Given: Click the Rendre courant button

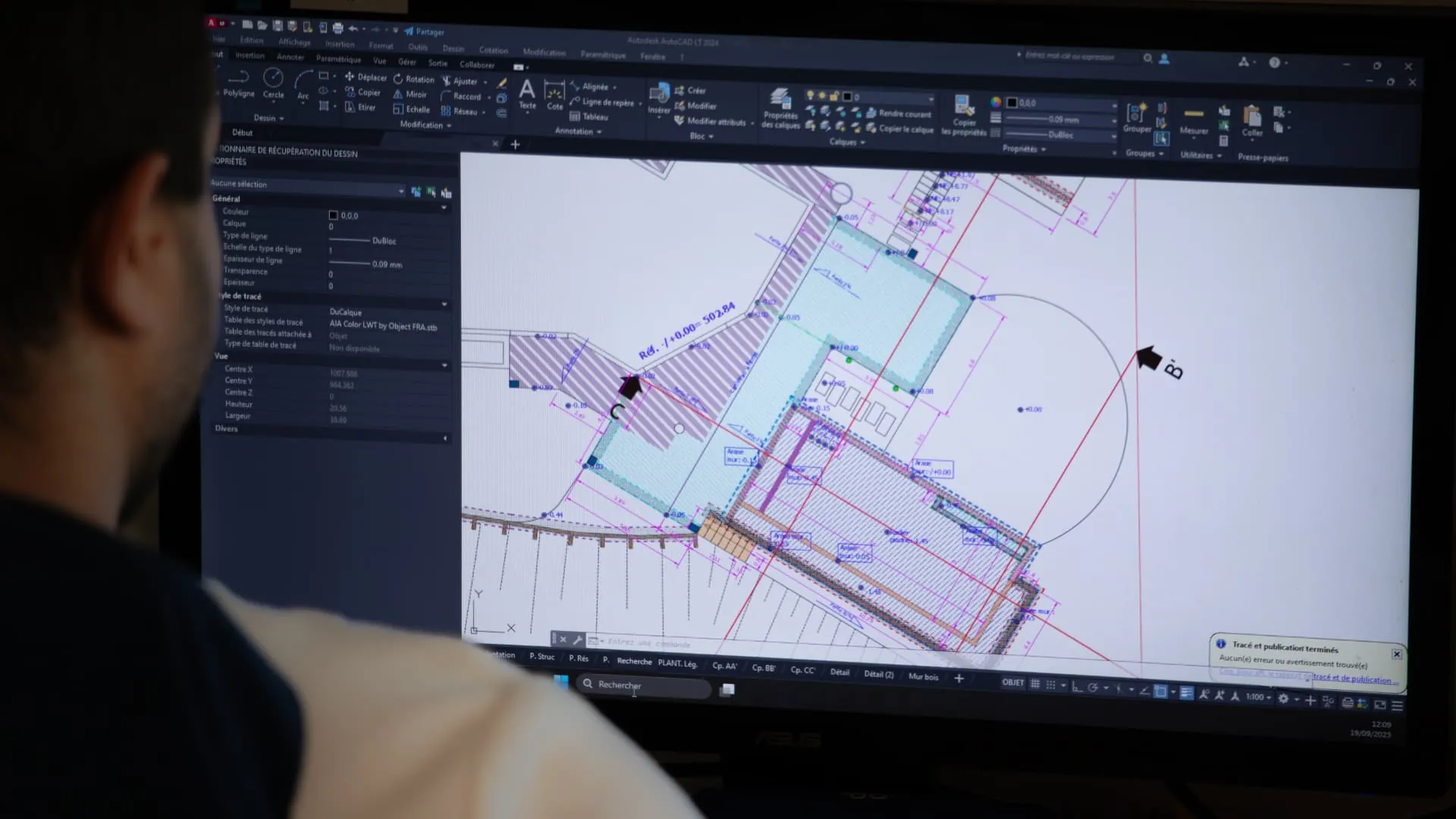Looking at the screenshot, I should point(899,114).
